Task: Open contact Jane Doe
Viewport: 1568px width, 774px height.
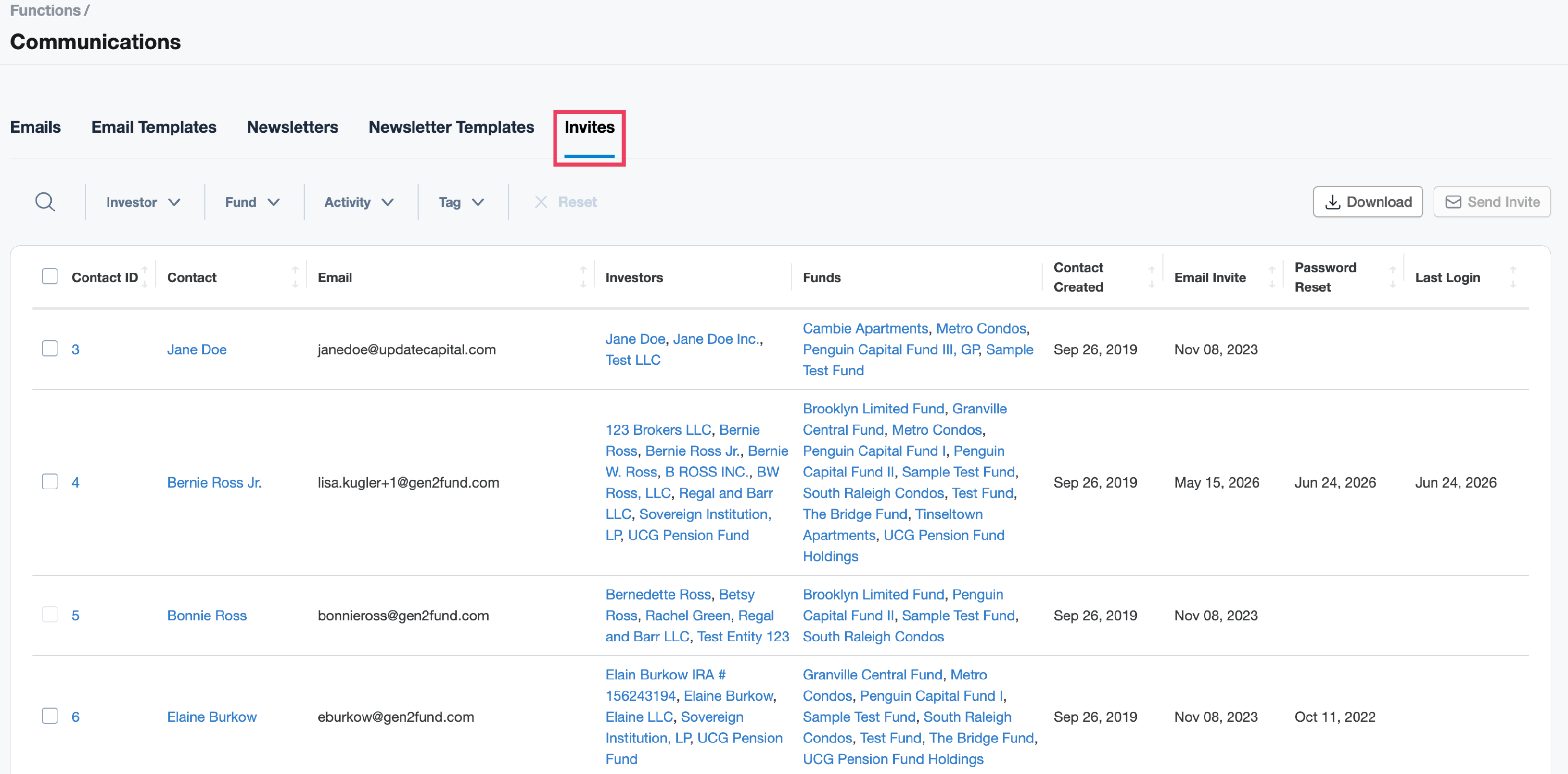Action: (x=197, y=349)
